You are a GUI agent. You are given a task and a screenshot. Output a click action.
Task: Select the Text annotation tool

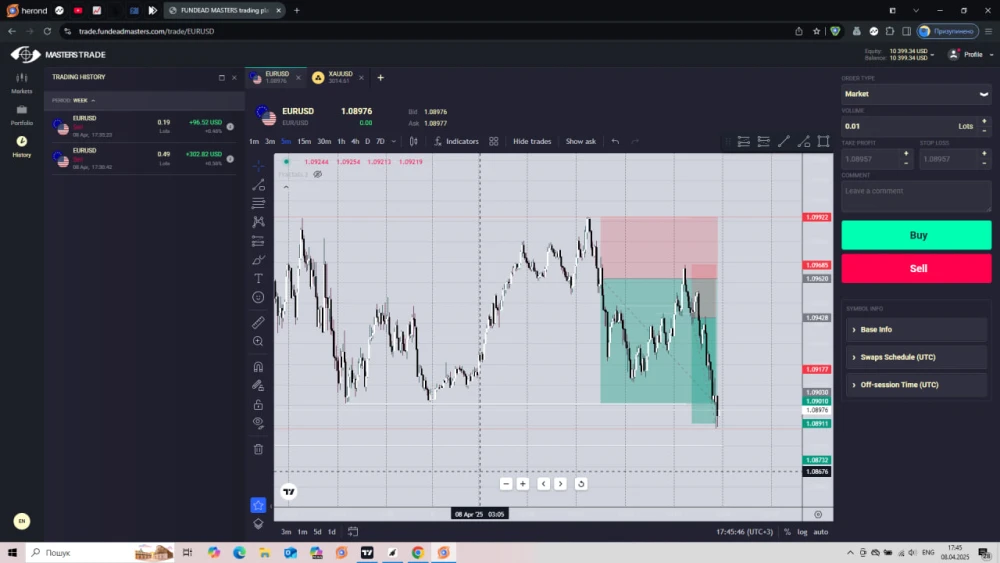pyautogui.click(x=258, y=279)
